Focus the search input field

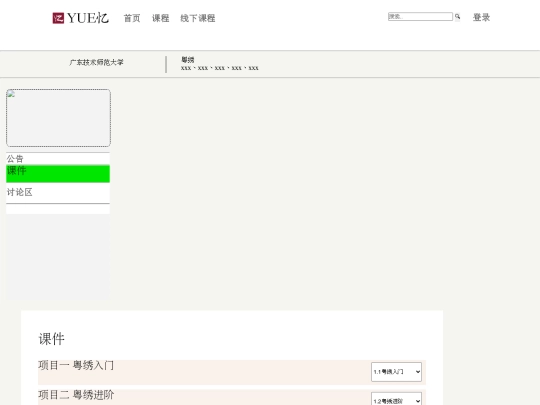point(420,17)
